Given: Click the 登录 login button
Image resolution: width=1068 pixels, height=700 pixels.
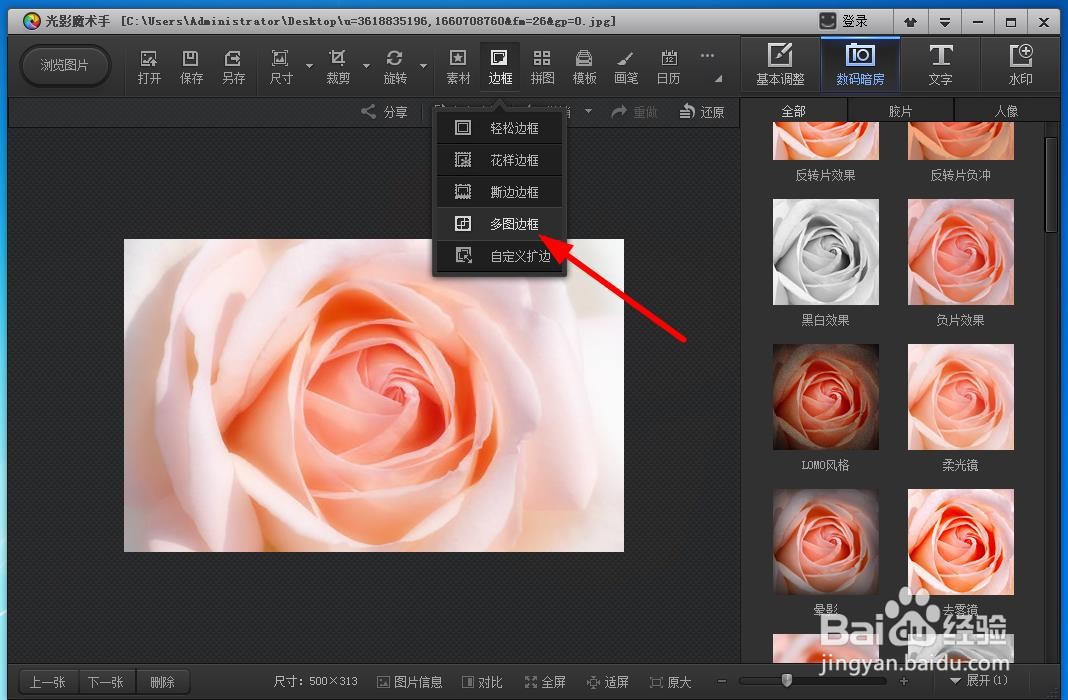Looking at the screenshot, I should [845, 21].
